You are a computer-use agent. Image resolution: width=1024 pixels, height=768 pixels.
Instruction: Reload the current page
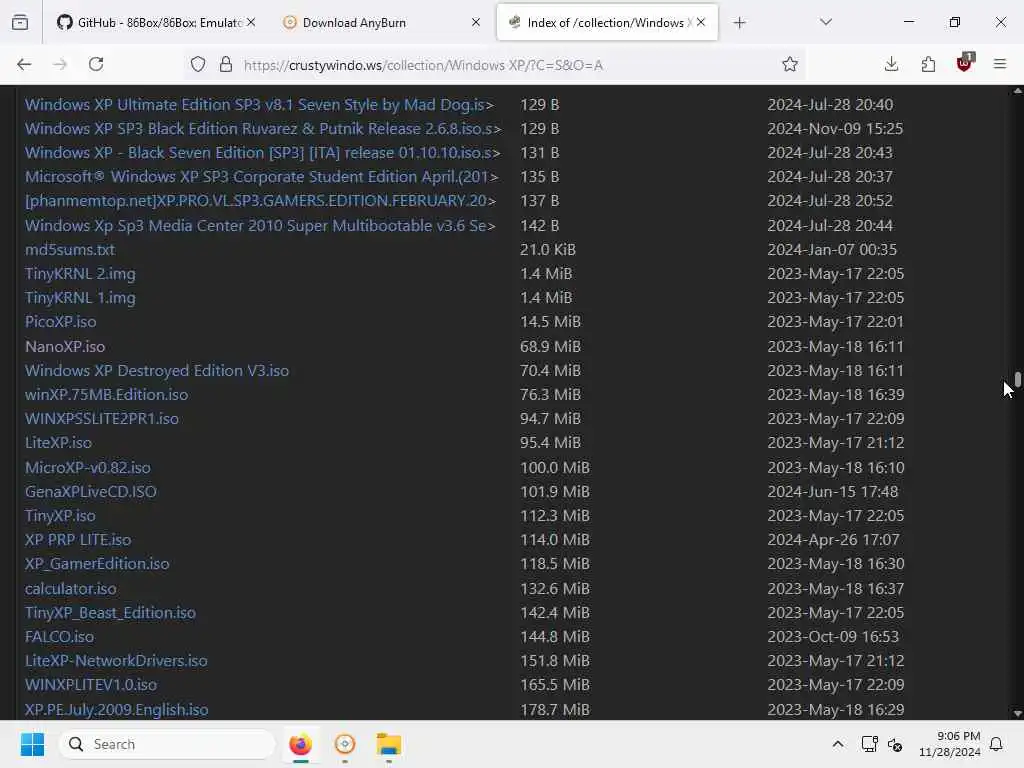[96, 64]
